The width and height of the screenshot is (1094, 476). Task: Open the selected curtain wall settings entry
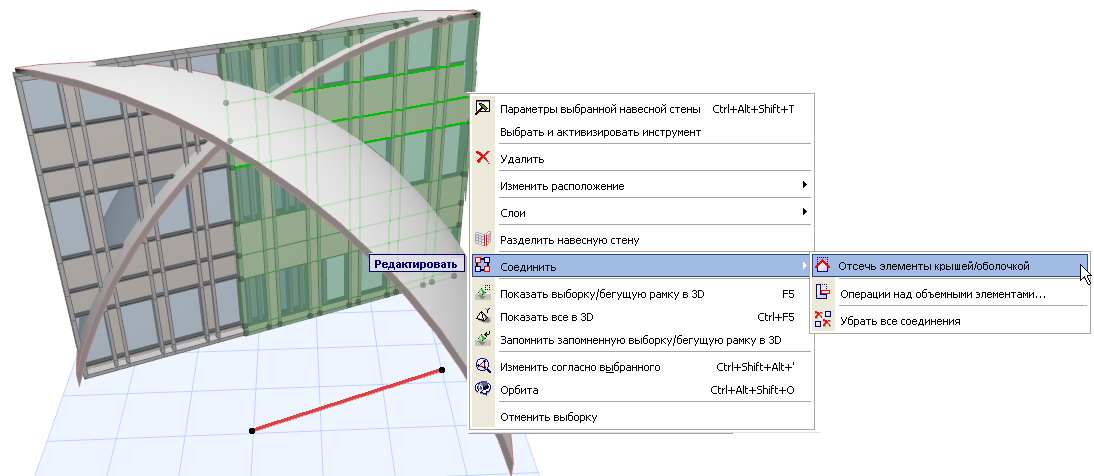click(643, 109)
